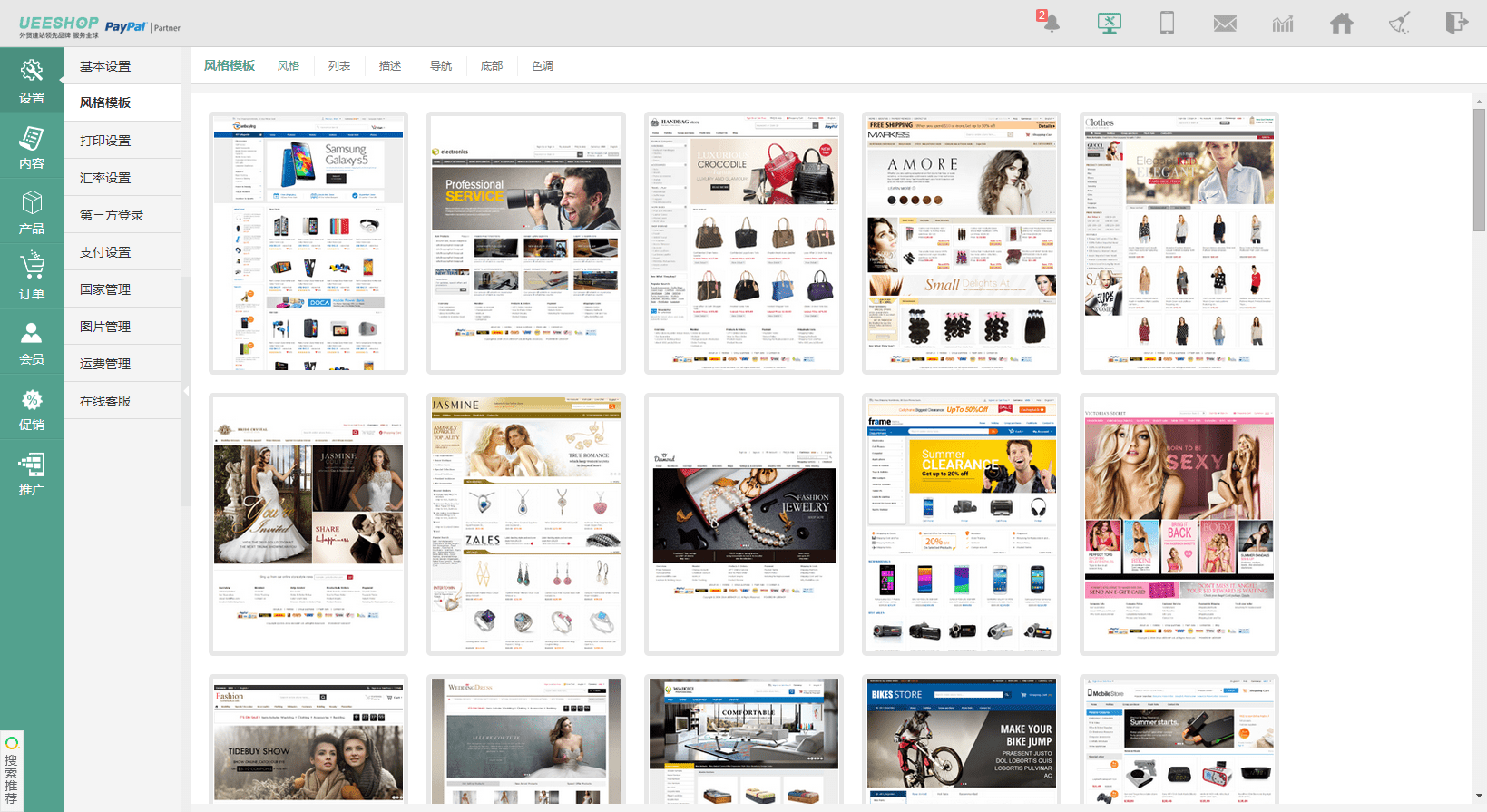
Task: Switch to the 导航 tab
Action: (441, 66)
